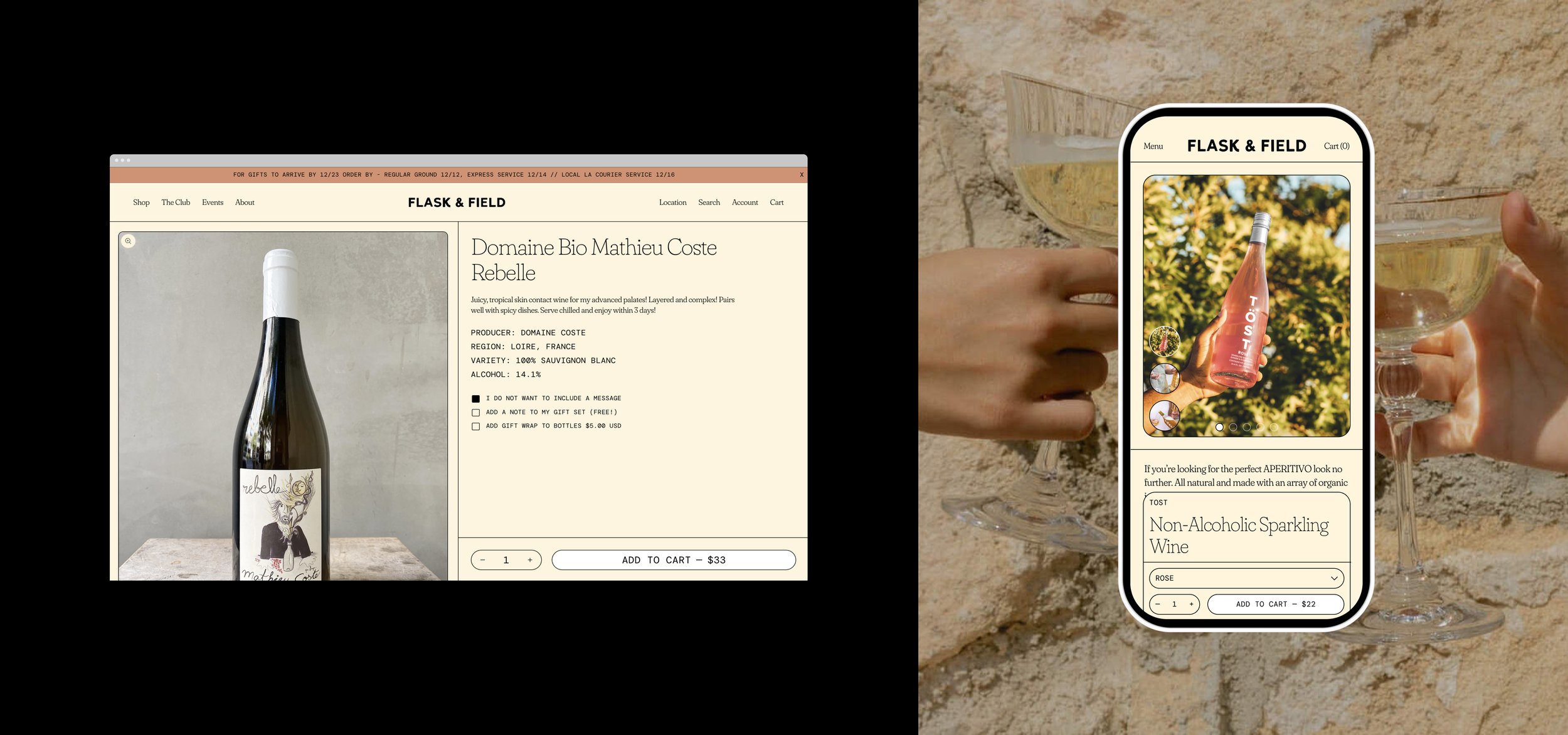The width and height of the screenshot is (1568, 735).
Task: Click Add to Cart — $33 button
Action: click(x=674, y=560)
